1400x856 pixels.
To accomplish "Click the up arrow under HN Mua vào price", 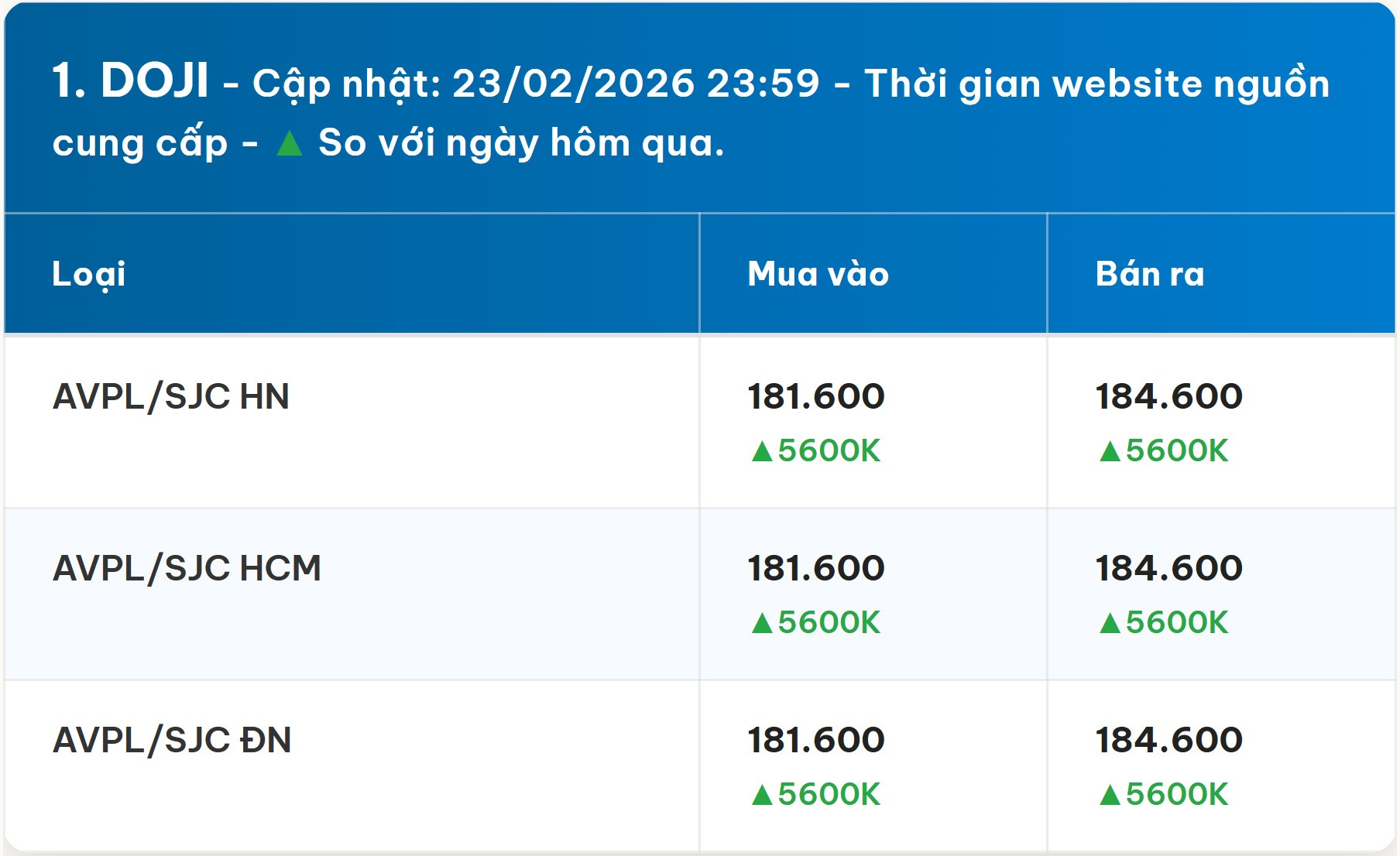I will tap(762, 451).
